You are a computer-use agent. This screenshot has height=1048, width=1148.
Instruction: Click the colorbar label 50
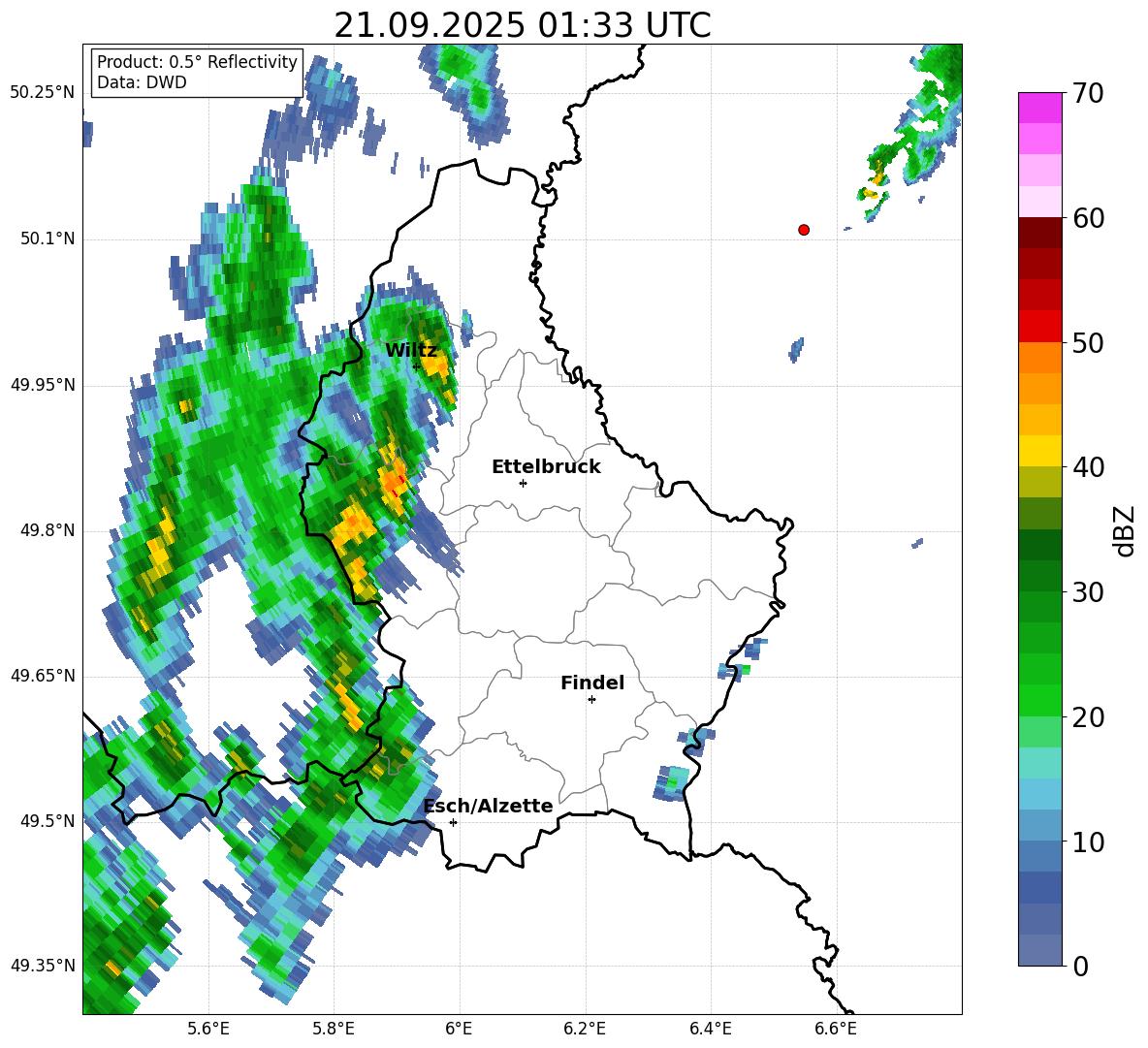coord(1088,343)
